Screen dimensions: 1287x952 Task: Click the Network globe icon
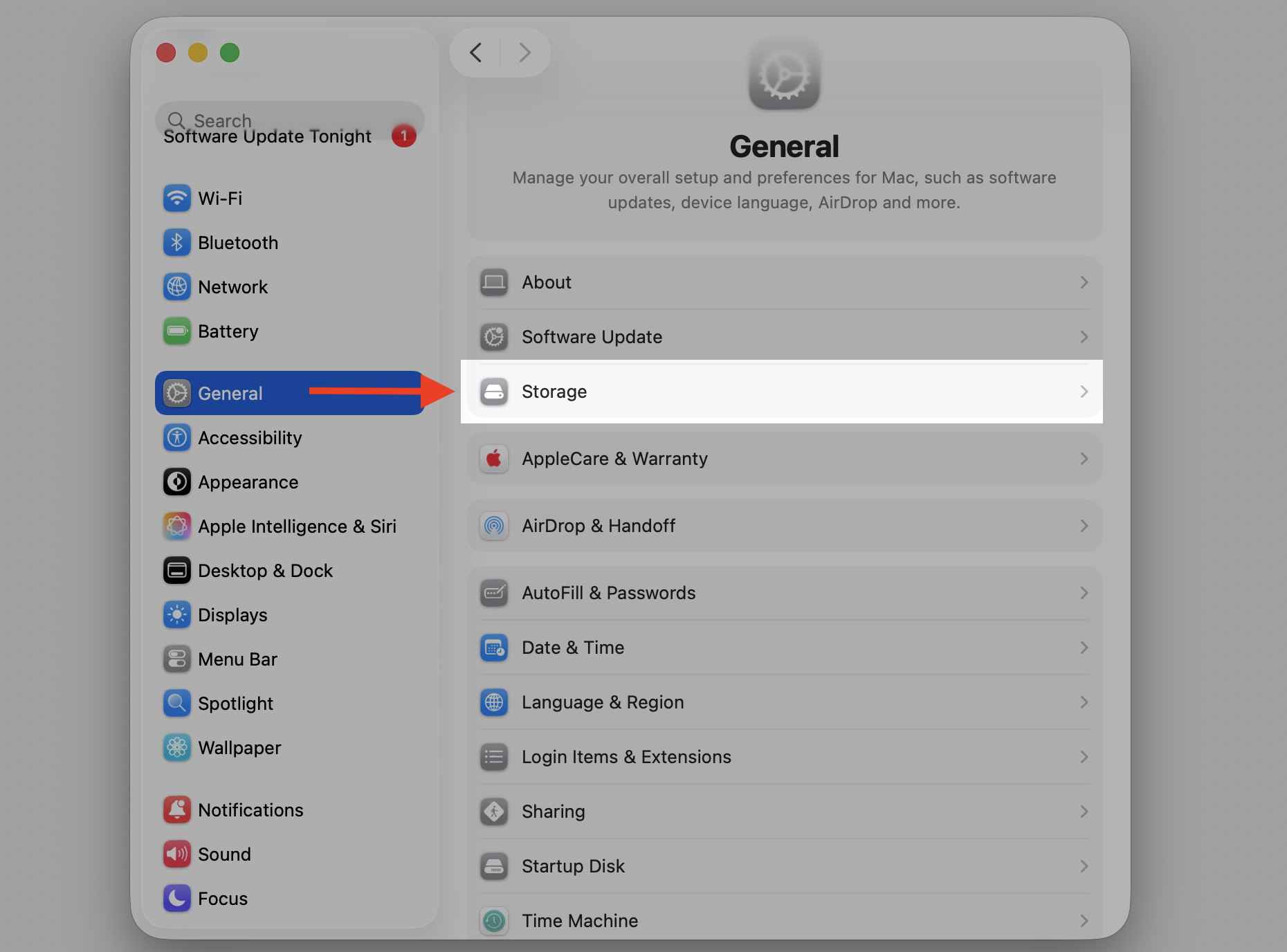pyautogui.click(x=177, y=287)
